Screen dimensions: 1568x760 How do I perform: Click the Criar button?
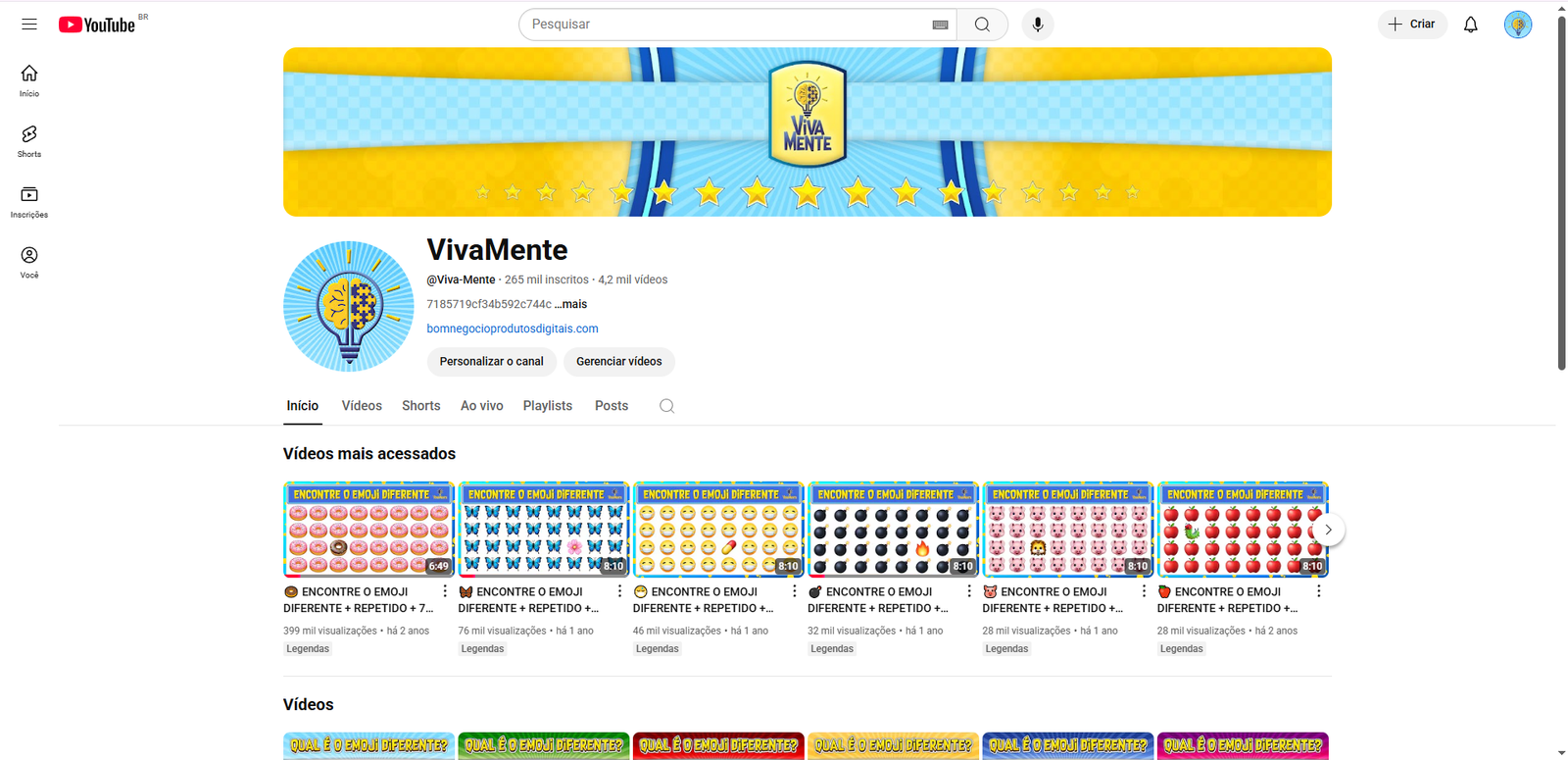pos(1412,25)
